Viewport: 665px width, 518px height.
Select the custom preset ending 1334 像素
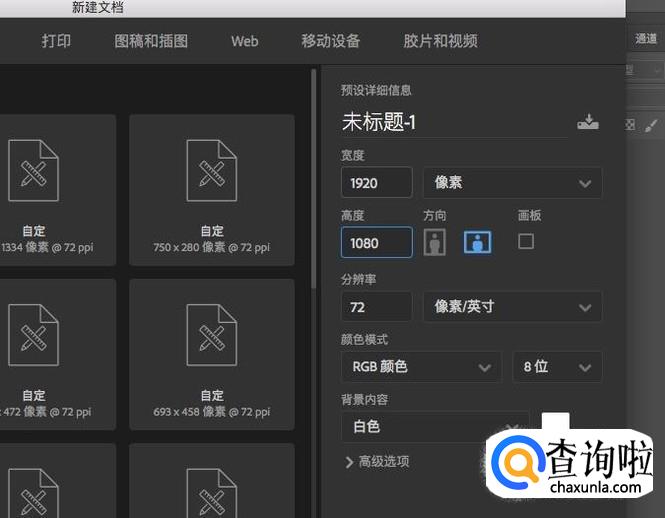click(57, 190)
